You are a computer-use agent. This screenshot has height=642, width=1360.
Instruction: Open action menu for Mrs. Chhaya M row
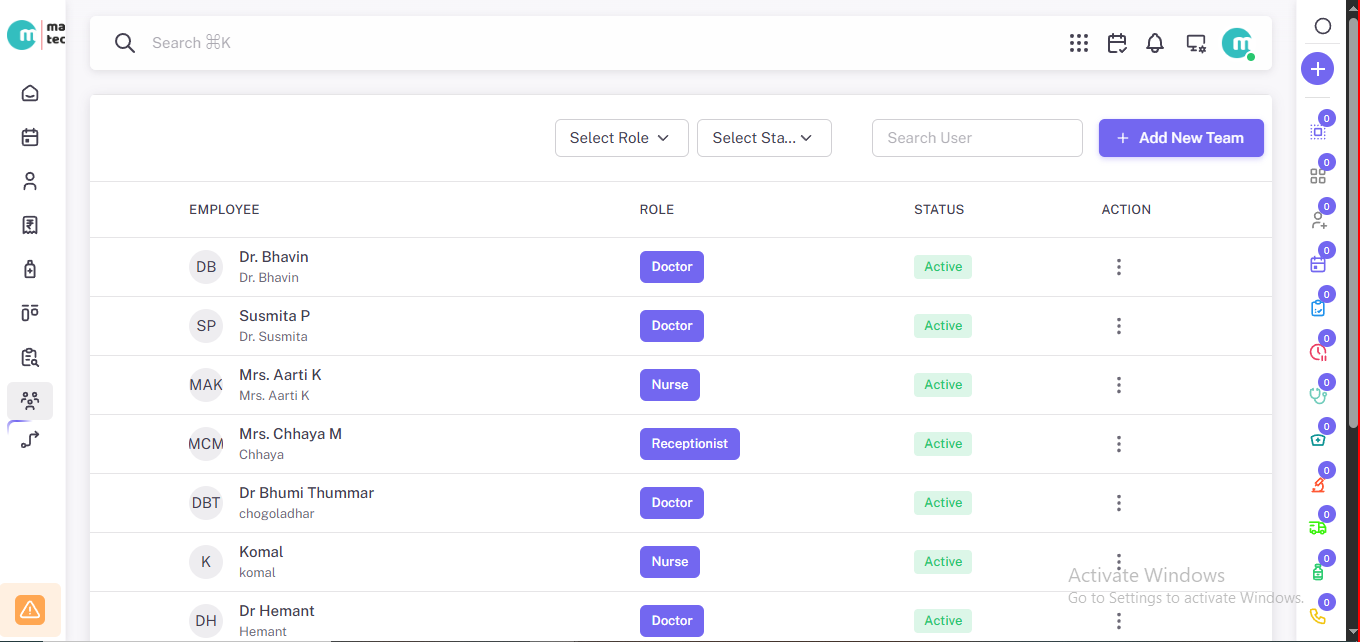[x=1119, y=444]
